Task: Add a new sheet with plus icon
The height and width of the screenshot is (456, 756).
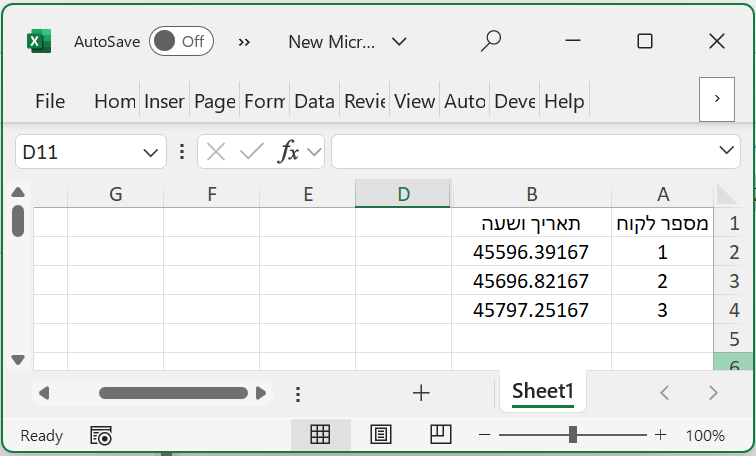Action: coord(421,393)
